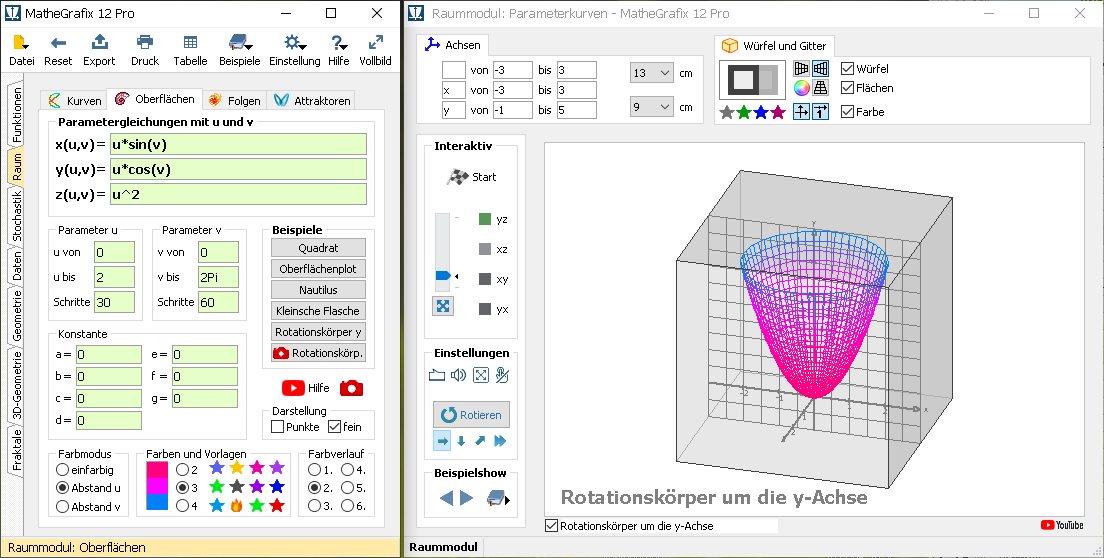This screenshot has width=1104, height=558.
Task: Load the Oberflächenplot example
Action: point(318,269)
